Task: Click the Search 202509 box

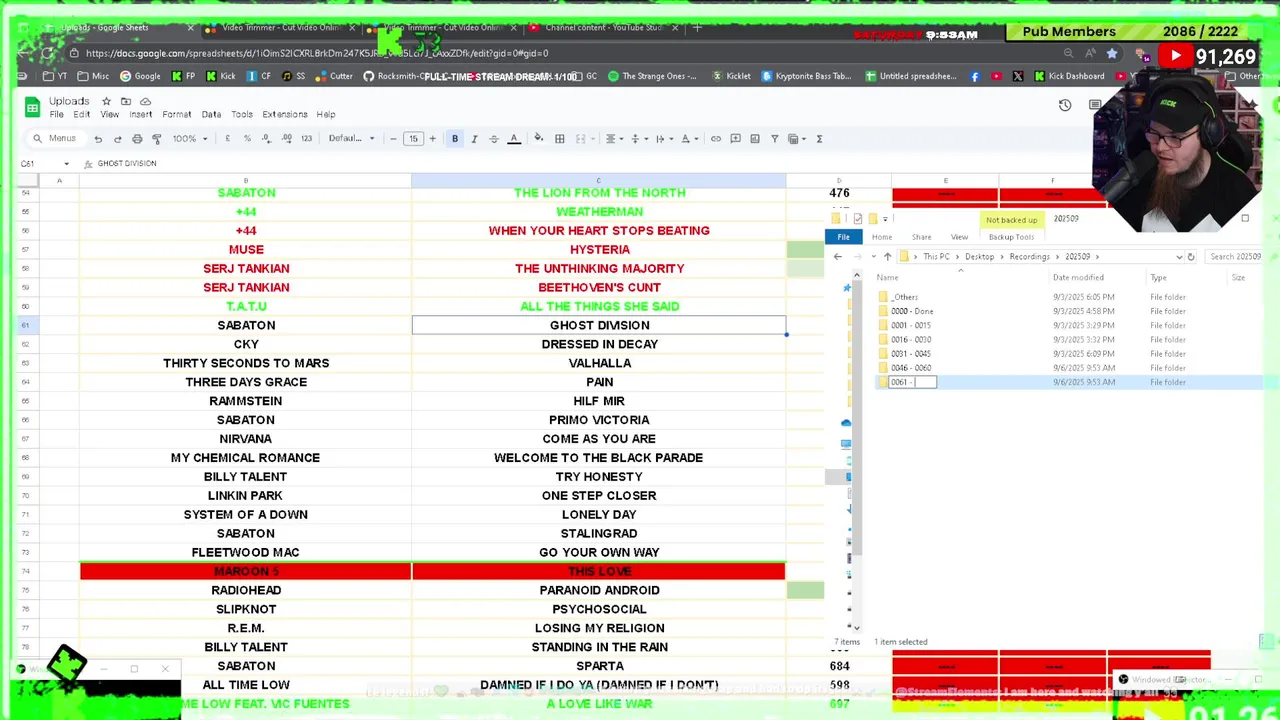Action: click(1235, 257)
